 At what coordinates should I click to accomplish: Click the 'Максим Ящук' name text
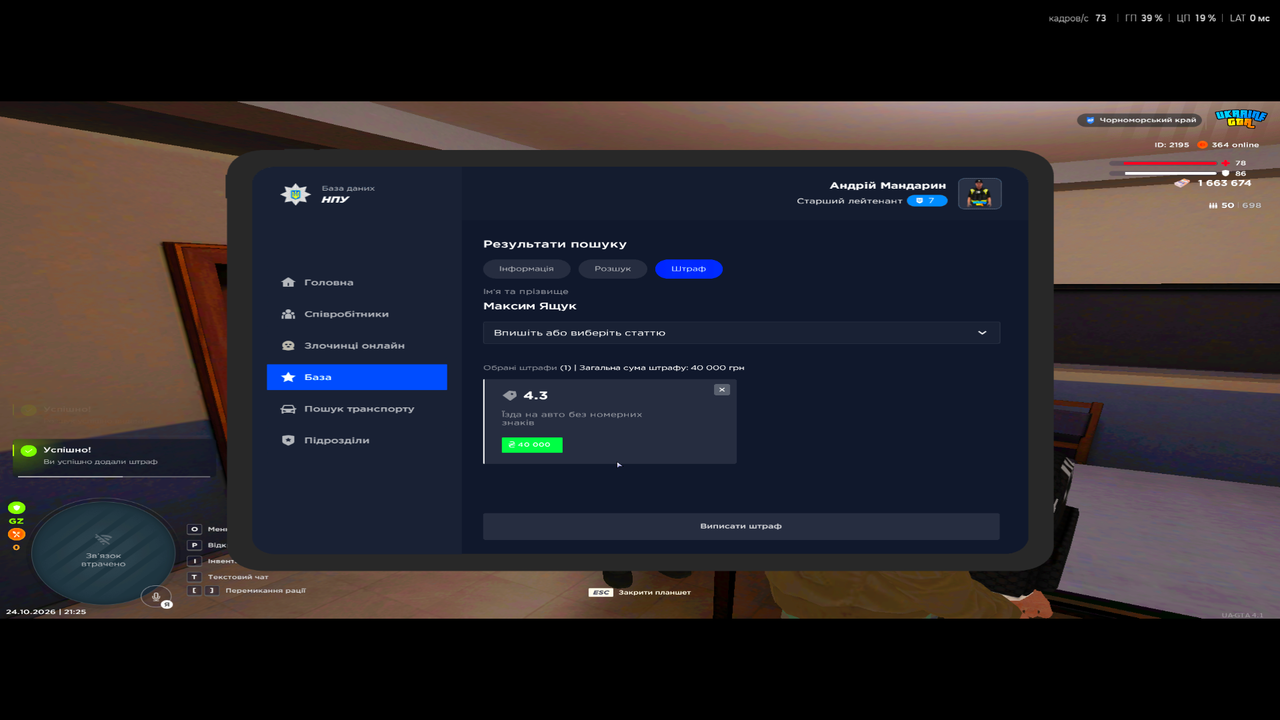(530, 306)
